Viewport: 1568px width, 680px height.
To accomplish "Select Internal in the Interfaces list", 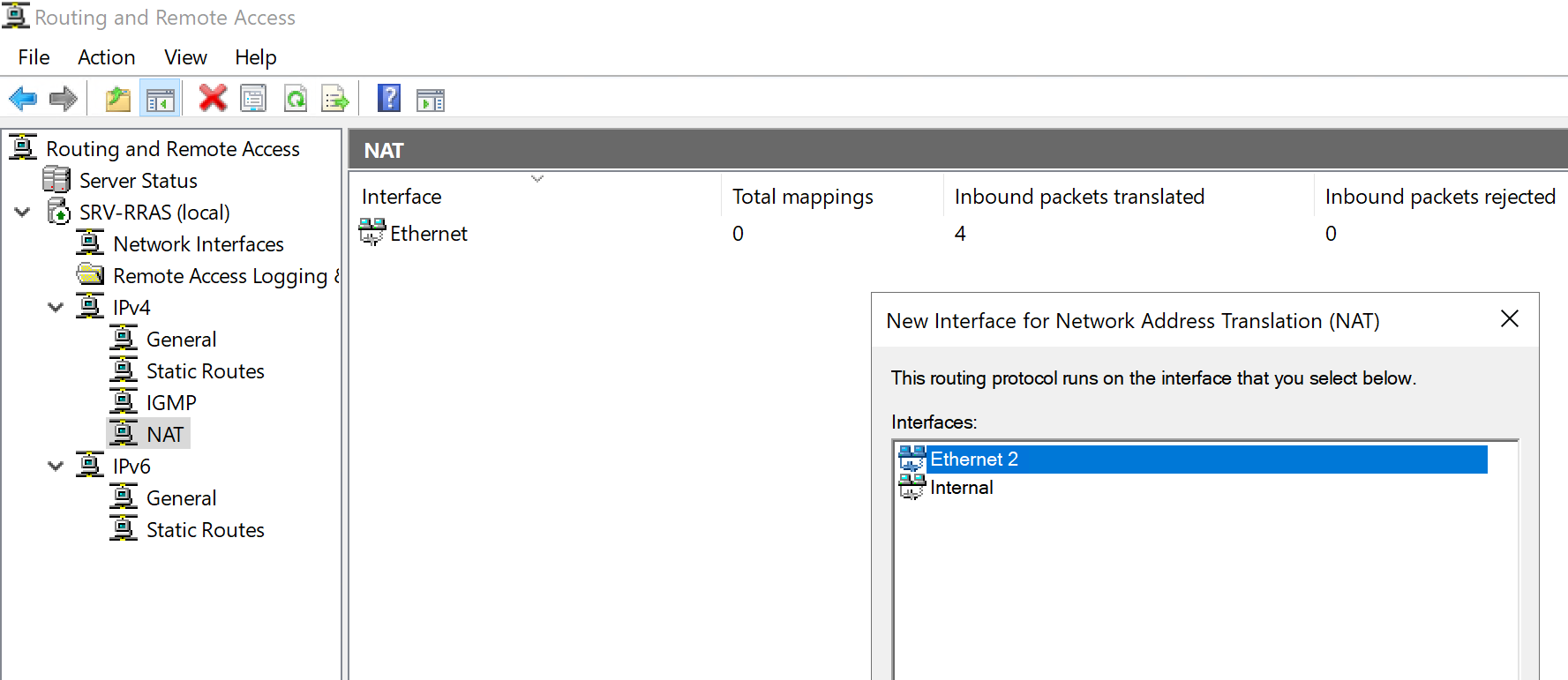I will 961,488.
